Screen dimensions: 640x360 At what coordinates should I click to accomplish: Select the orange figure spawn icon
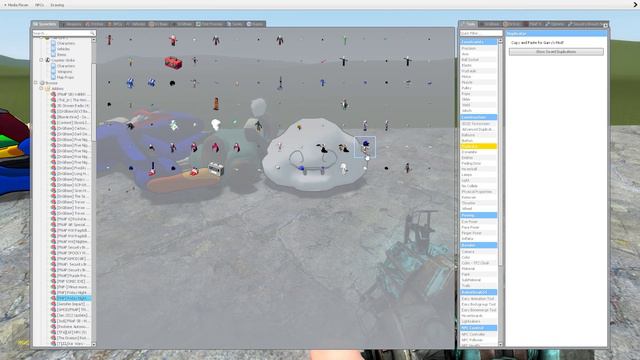point(216,104)
